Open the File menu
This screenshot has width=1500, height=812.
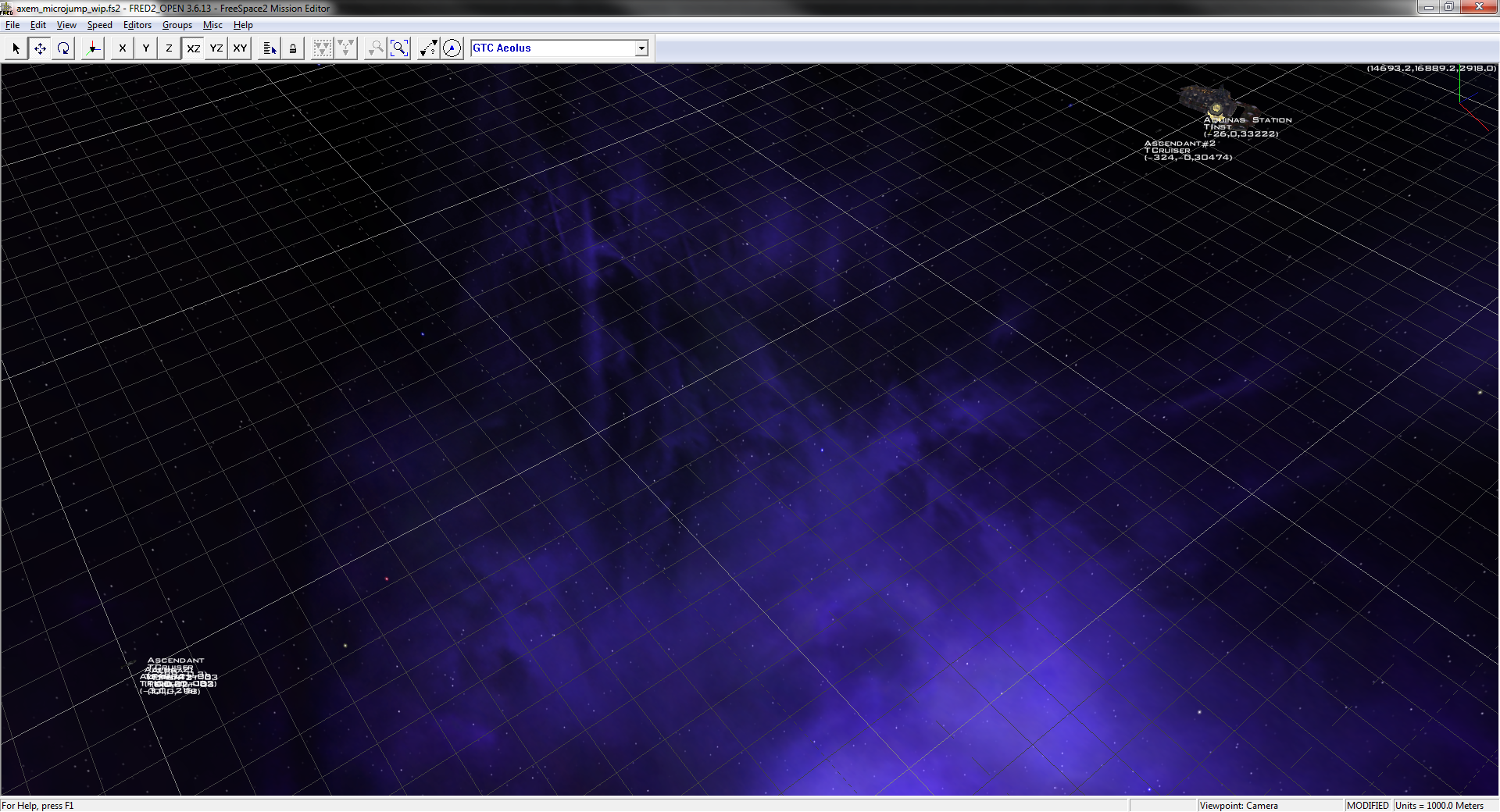click(12, 25)
